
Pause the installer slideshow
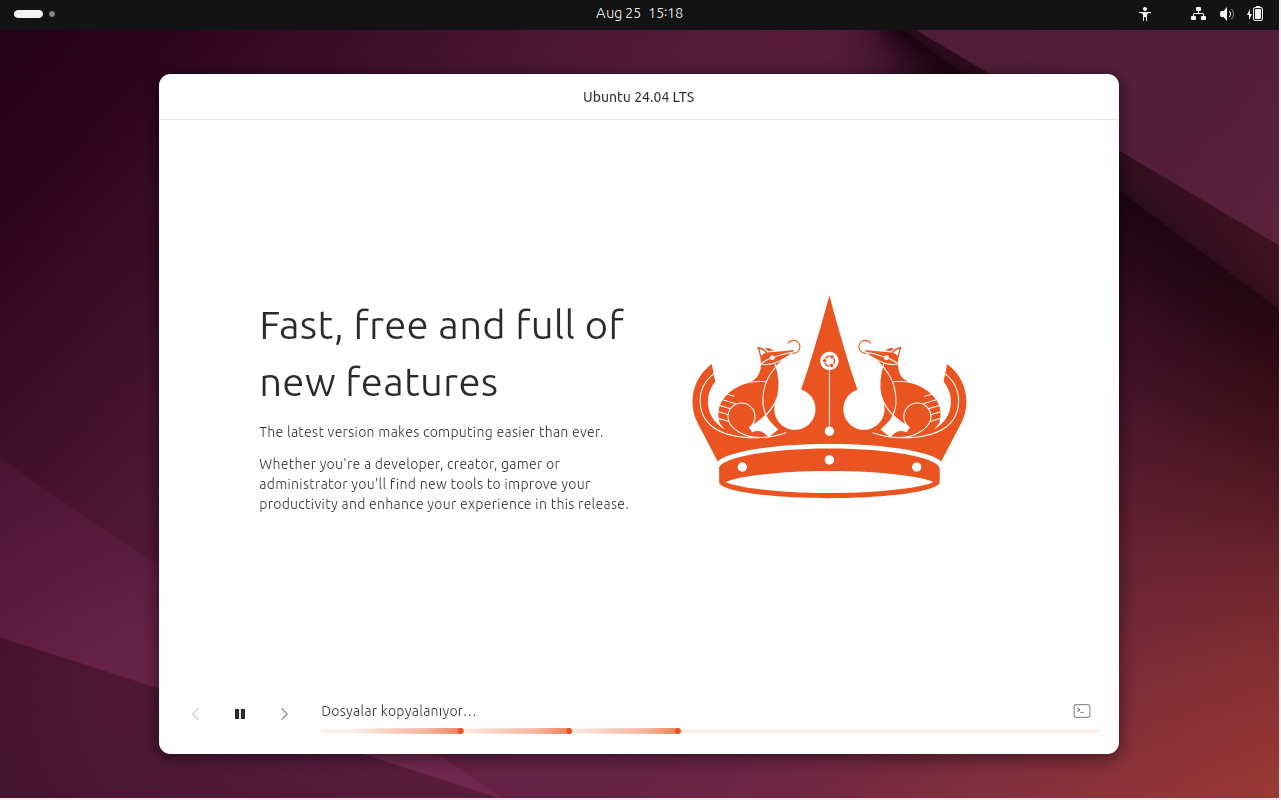coord(240,714)
